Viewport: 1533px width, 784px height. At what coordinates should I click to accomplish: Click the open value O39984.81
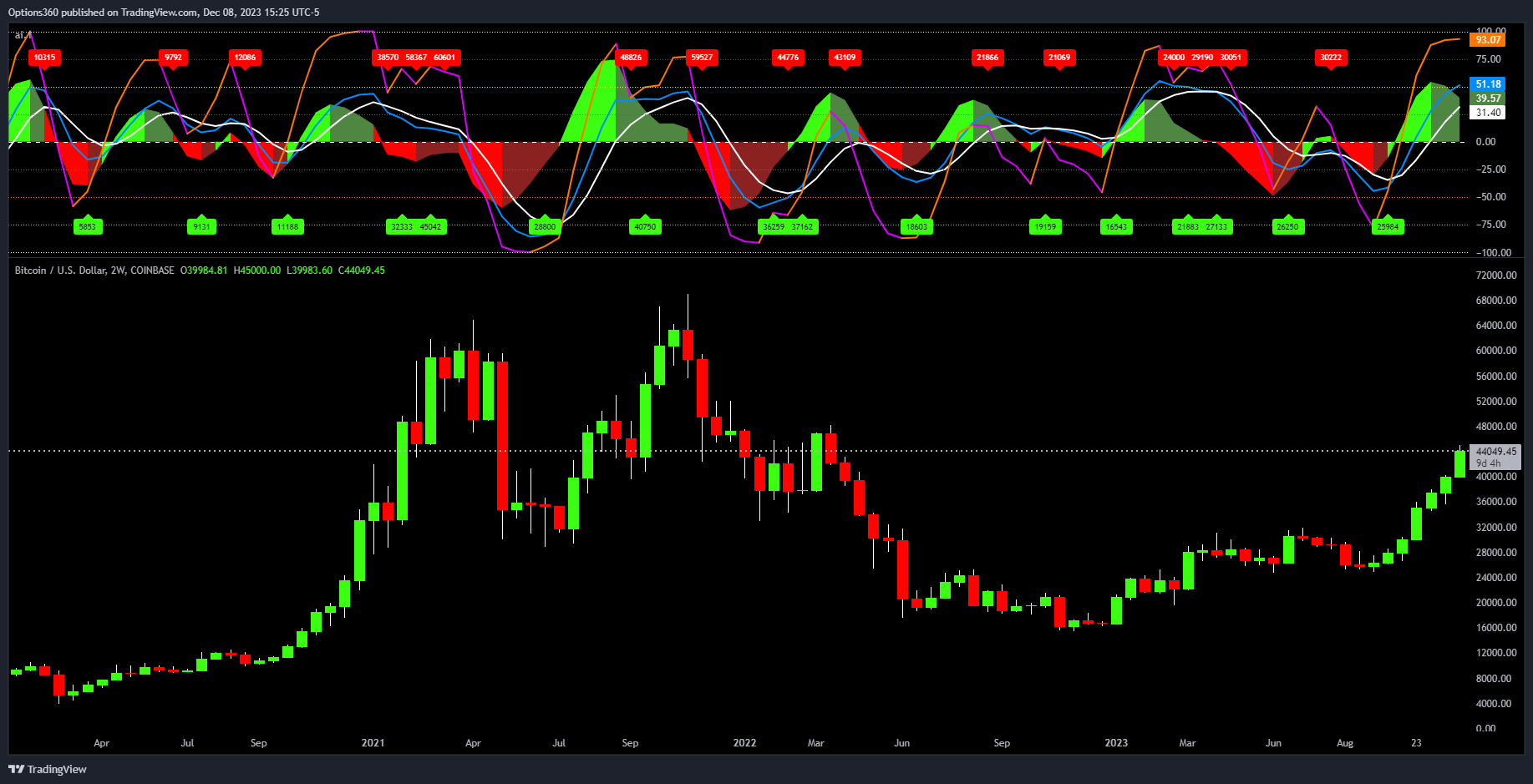pos(204,270)
